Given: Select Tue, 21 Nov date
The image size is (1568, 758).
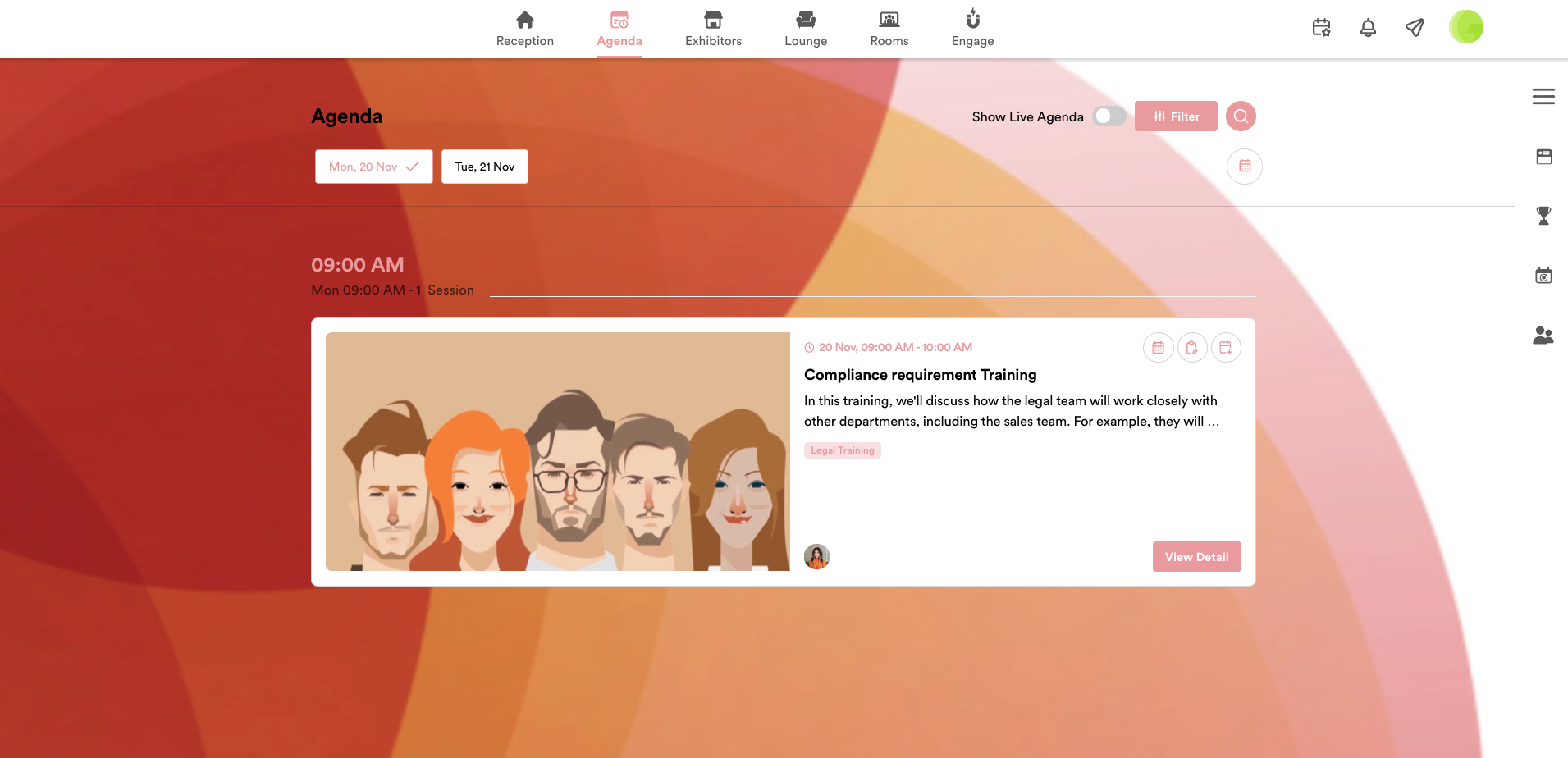Looking at the screenshot, I should pyautogui.click(x=485, y=167).
